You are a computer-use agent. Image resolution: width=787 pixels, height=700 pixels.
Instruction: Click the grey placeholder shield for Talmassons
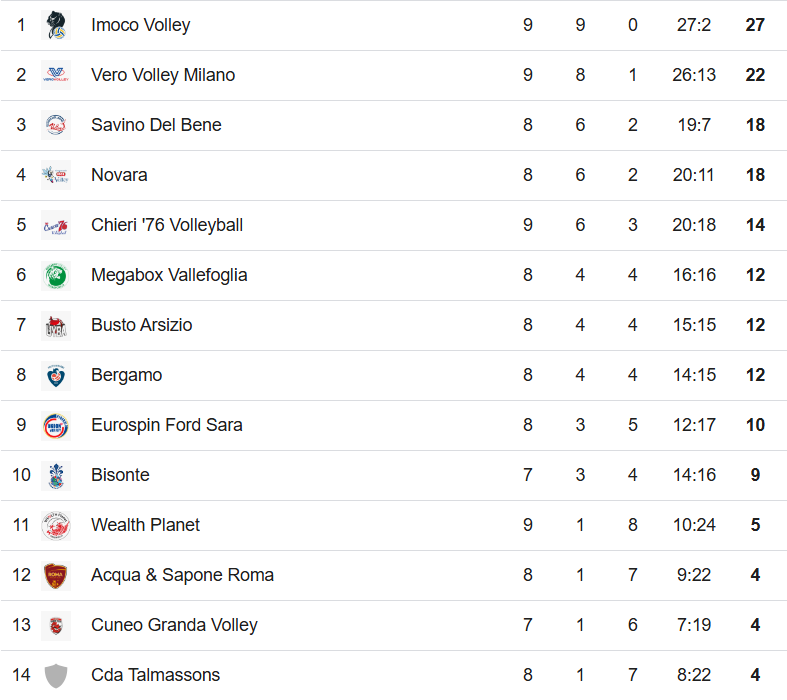coord(56,675)
